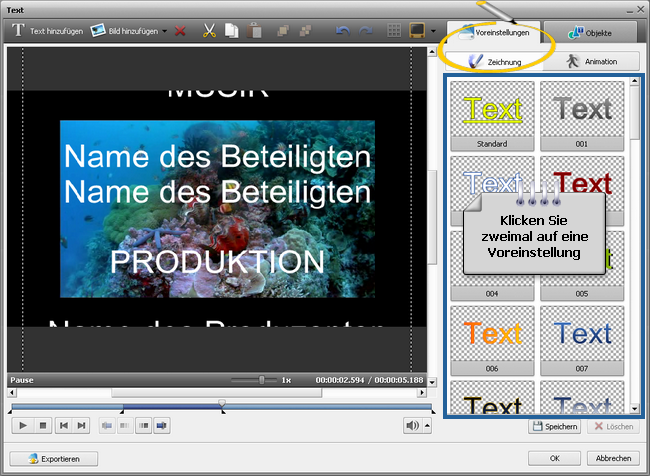Click the Play button

(23, 425)
